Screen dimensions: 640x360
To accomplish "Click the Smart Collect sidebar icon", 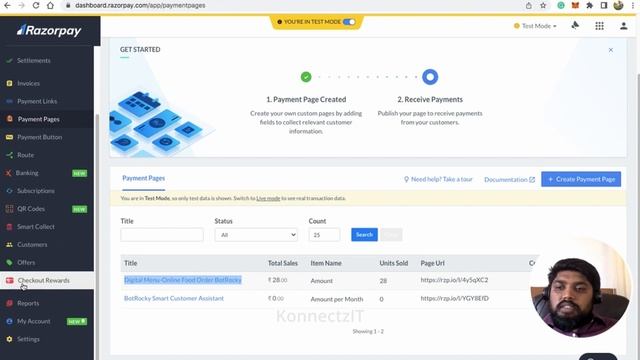I will pos(9,227).
